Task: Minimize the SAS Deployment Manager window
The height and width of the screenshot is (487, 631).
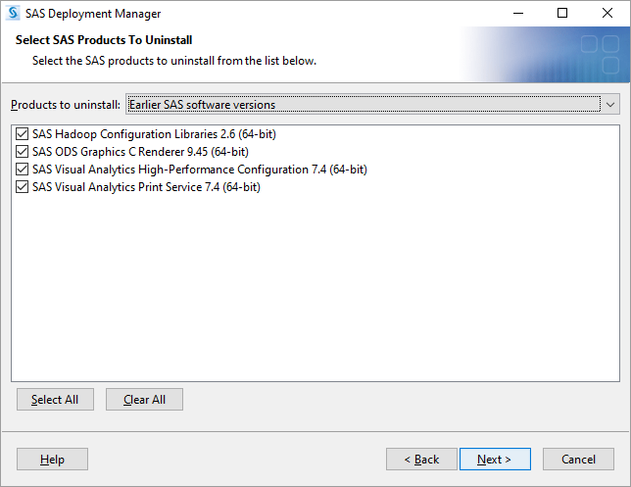Action: point(517,14)
